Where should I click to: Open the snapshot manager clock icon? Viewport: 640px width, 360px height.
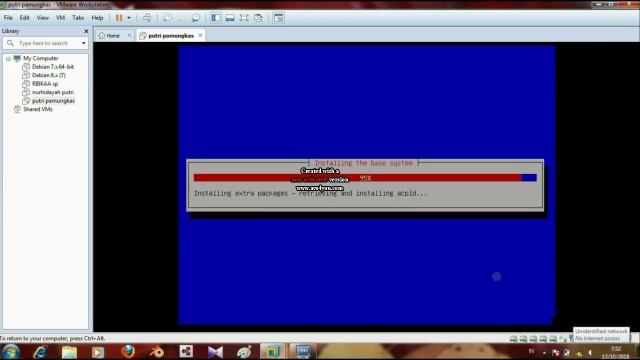click(x=196, y=18)
